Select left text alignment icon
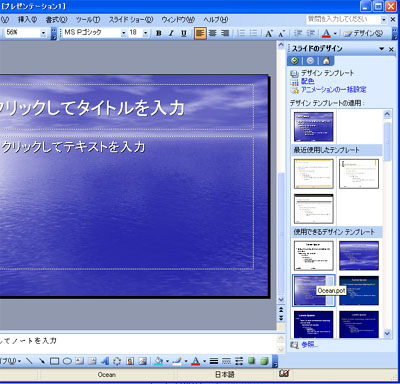 click(200, 33)
